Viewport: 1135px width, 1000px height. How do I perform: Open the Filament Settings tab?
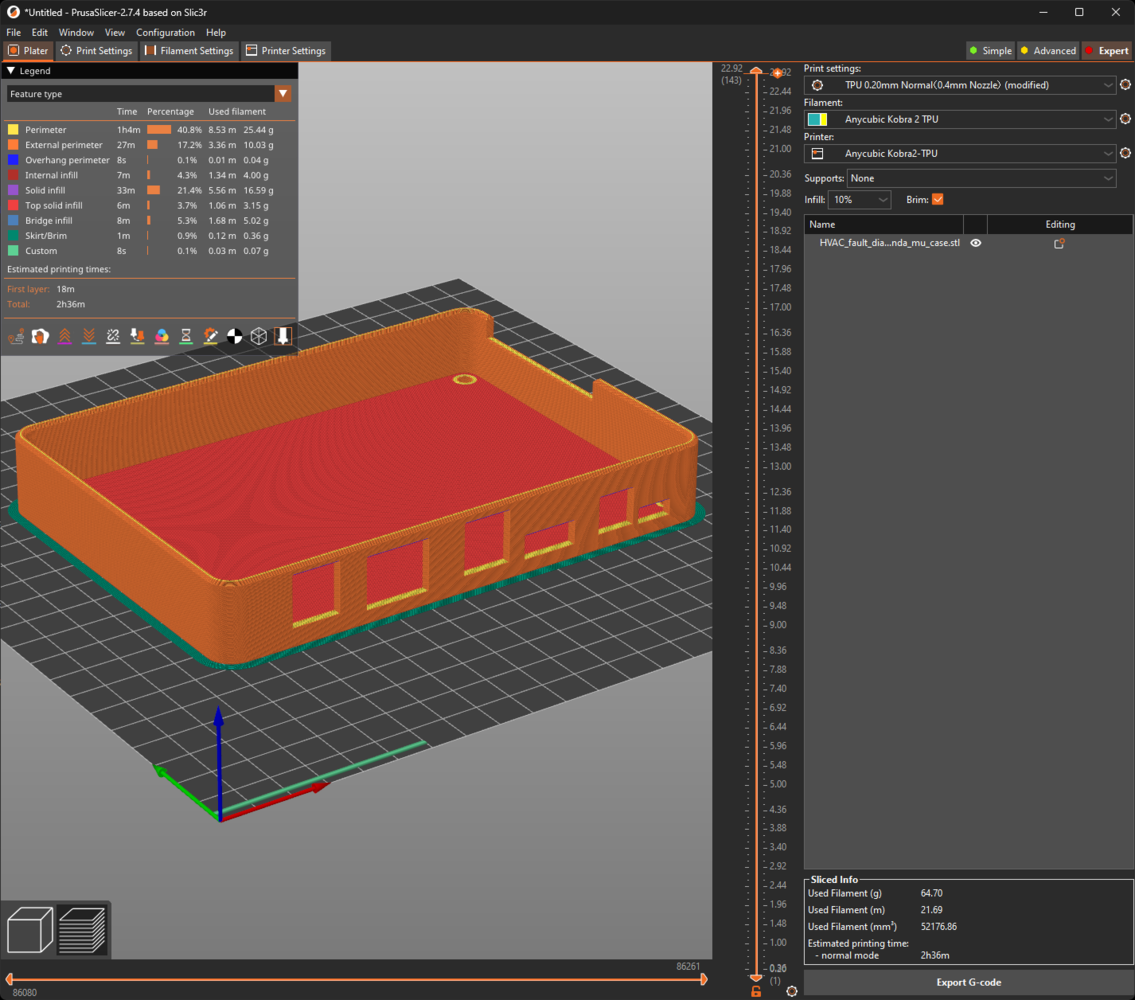coord(189,51)
